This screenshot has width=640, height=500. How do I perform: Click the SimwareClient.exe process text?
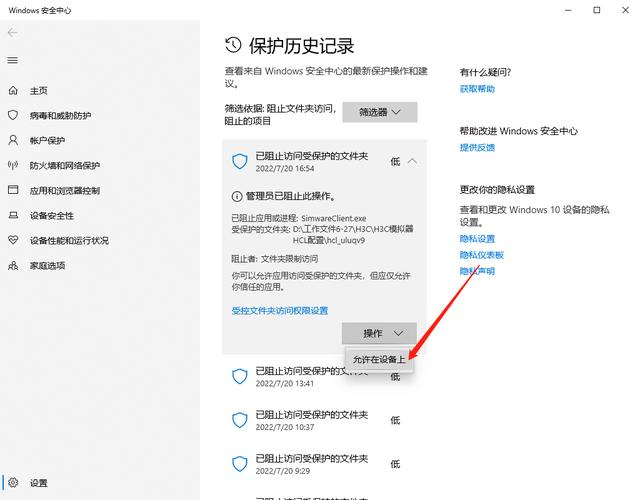pos(333,218)
